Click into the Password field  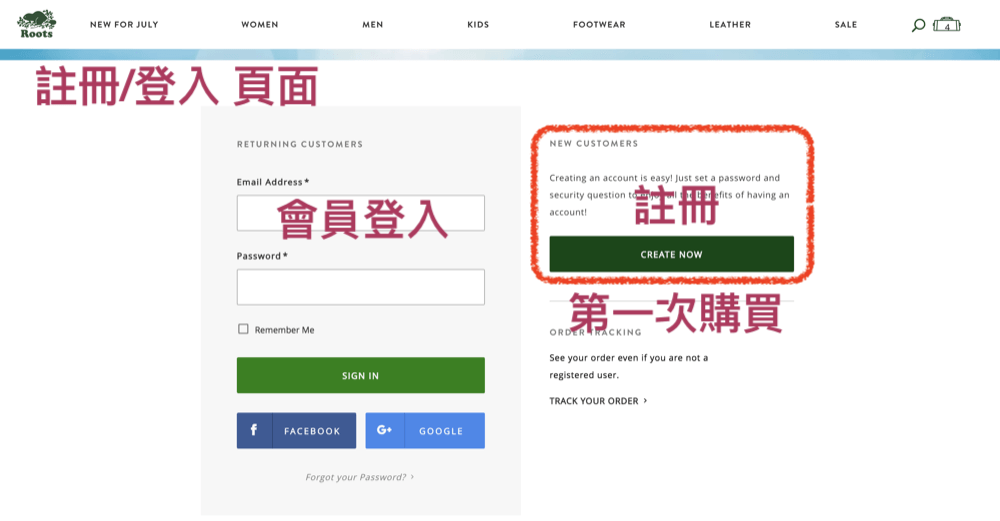coord(360,287)
